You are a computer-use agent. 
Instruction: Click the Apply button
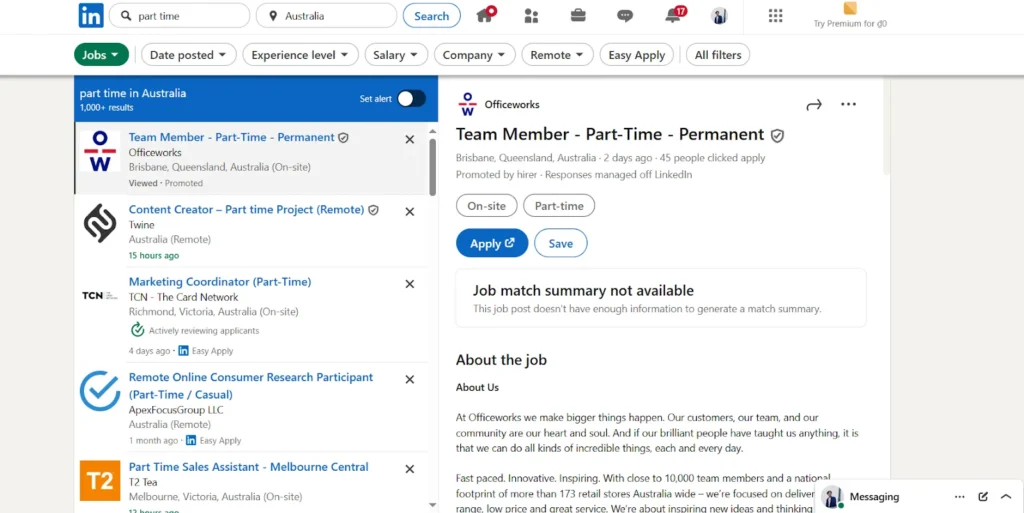coord(492,243)
